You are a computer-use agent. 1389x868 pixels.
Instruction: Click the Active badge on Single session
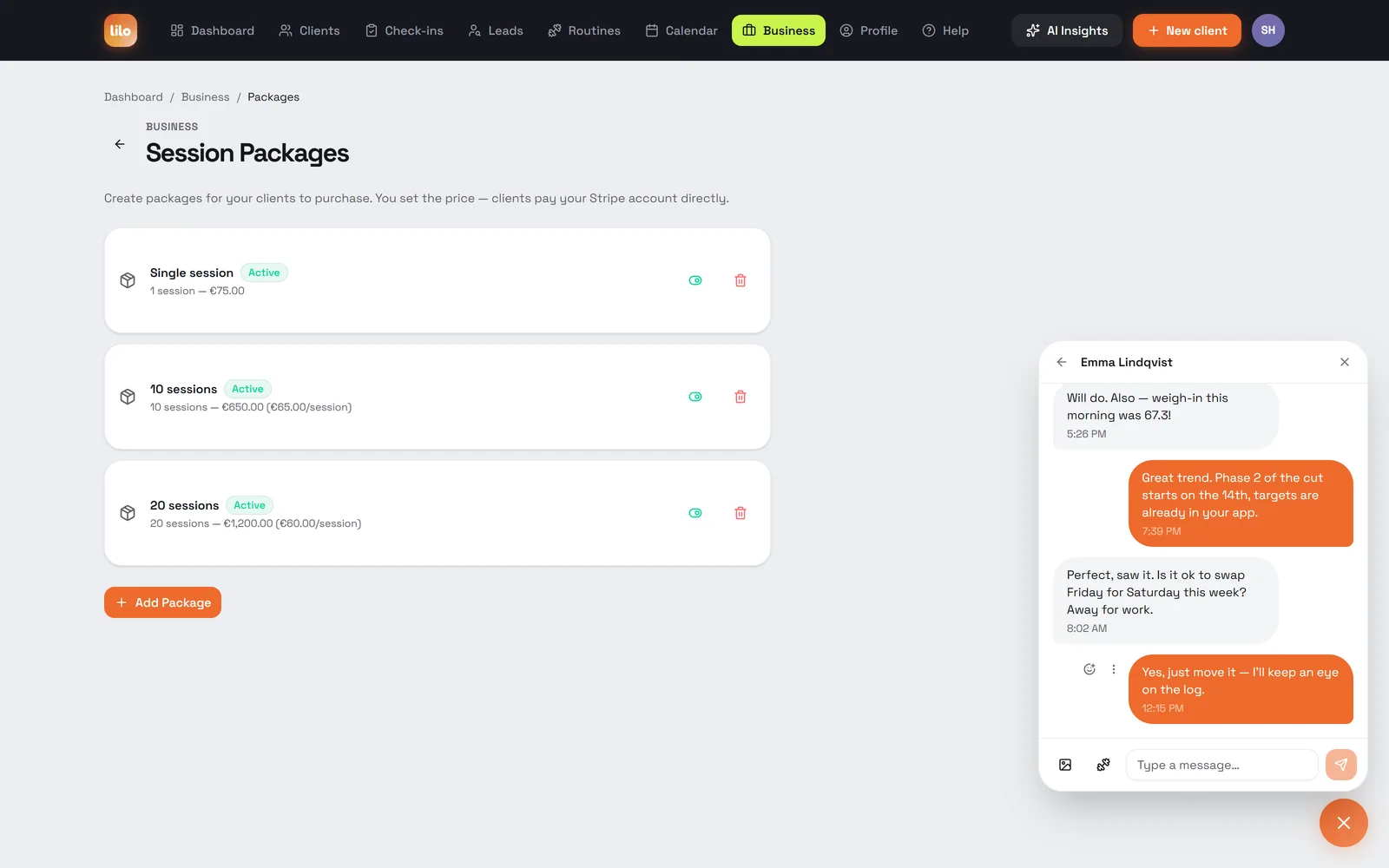pyautogui.click(x=264, y=273)
